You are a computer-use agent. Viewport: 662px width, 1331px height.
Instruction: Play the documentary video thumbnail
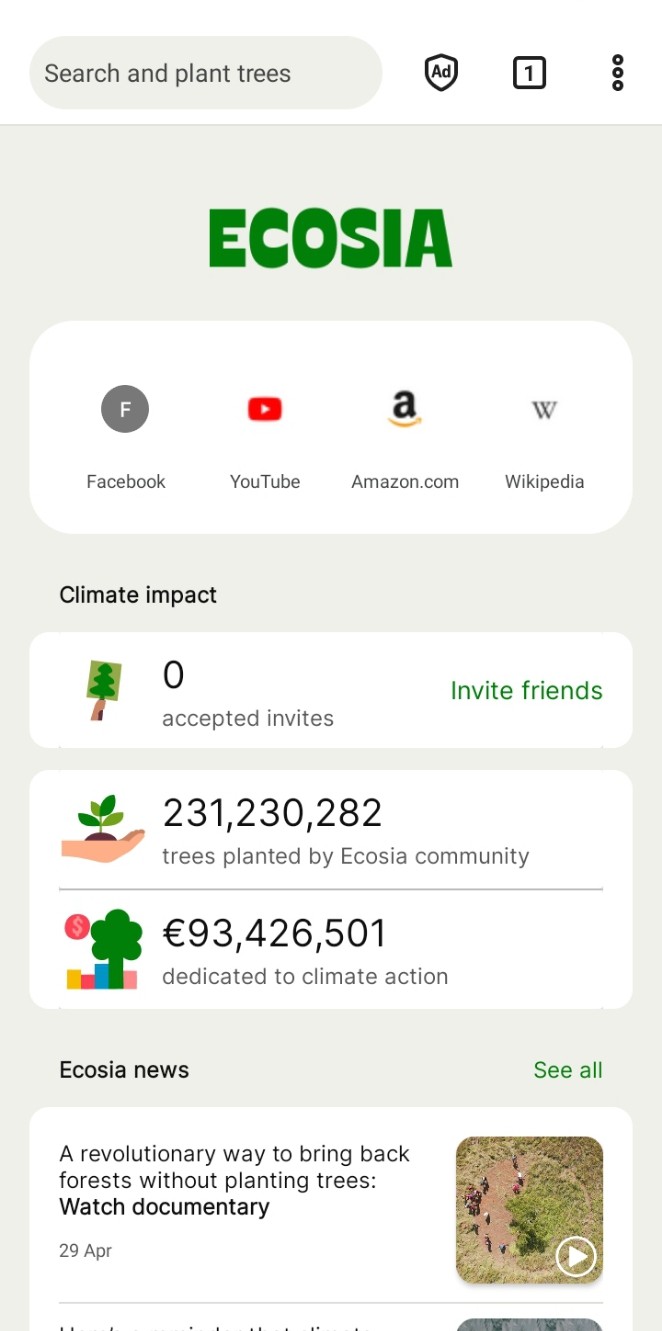(x=576, y=1256)
